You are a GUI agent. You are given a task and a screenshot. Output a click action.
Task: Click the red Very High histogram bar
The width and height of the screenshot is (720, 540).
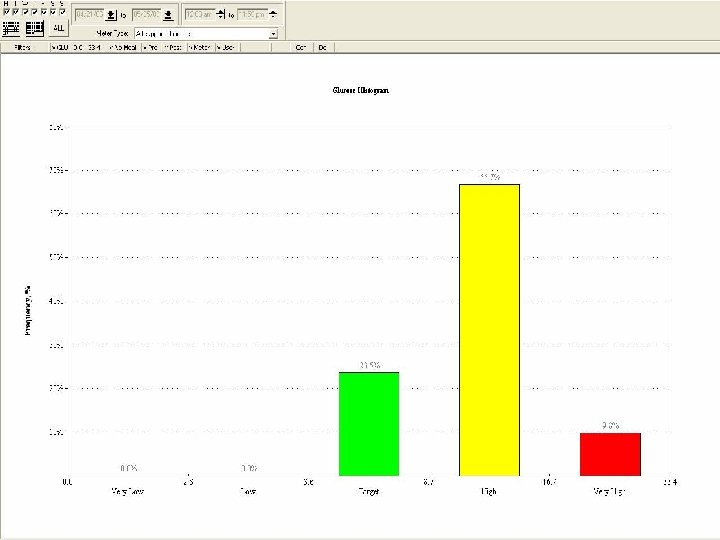pos(610,454)
